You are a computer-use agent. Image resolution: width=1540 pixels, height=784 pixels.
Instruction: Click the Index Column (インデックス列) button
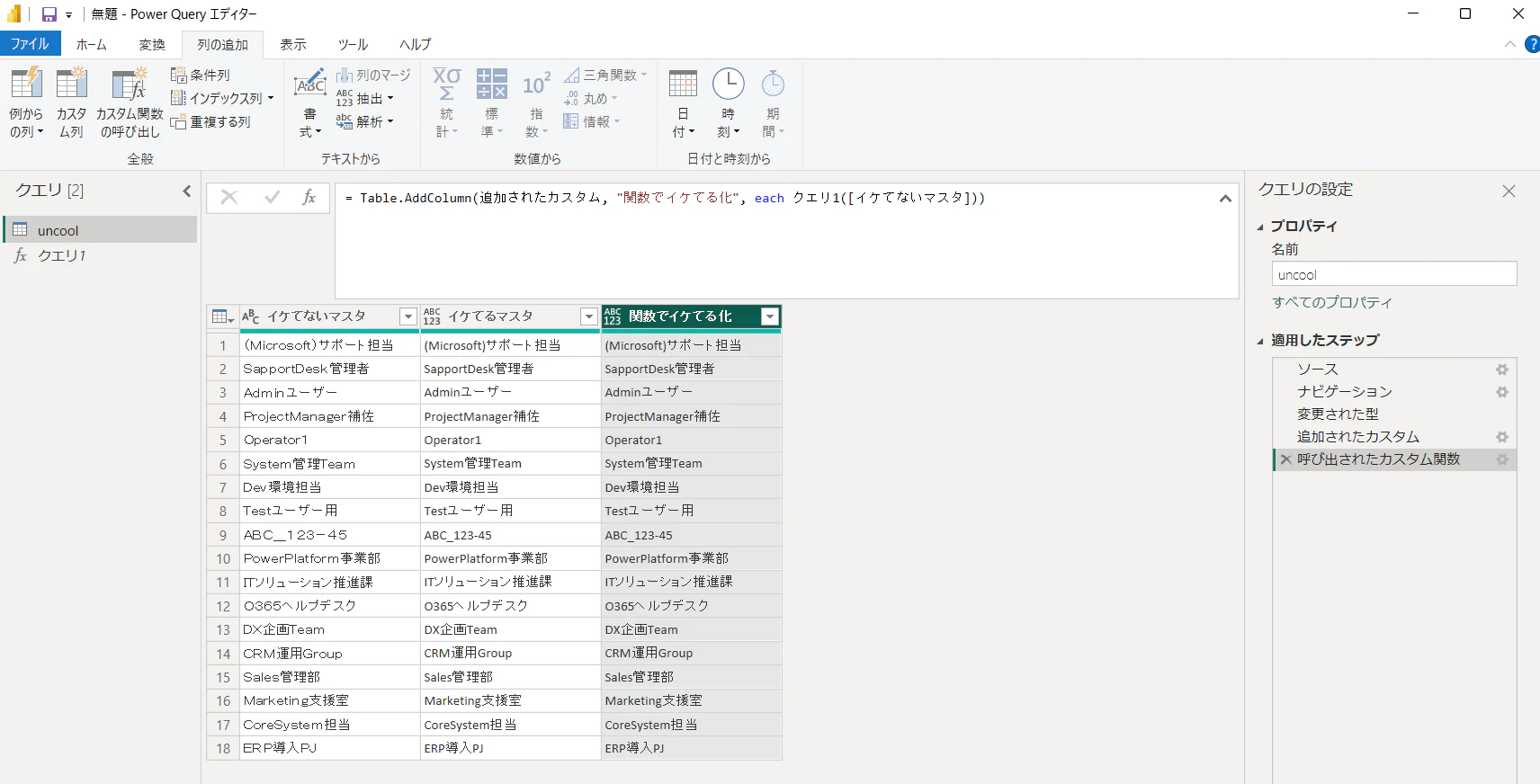pyautogui.click(x=222, y=98)
